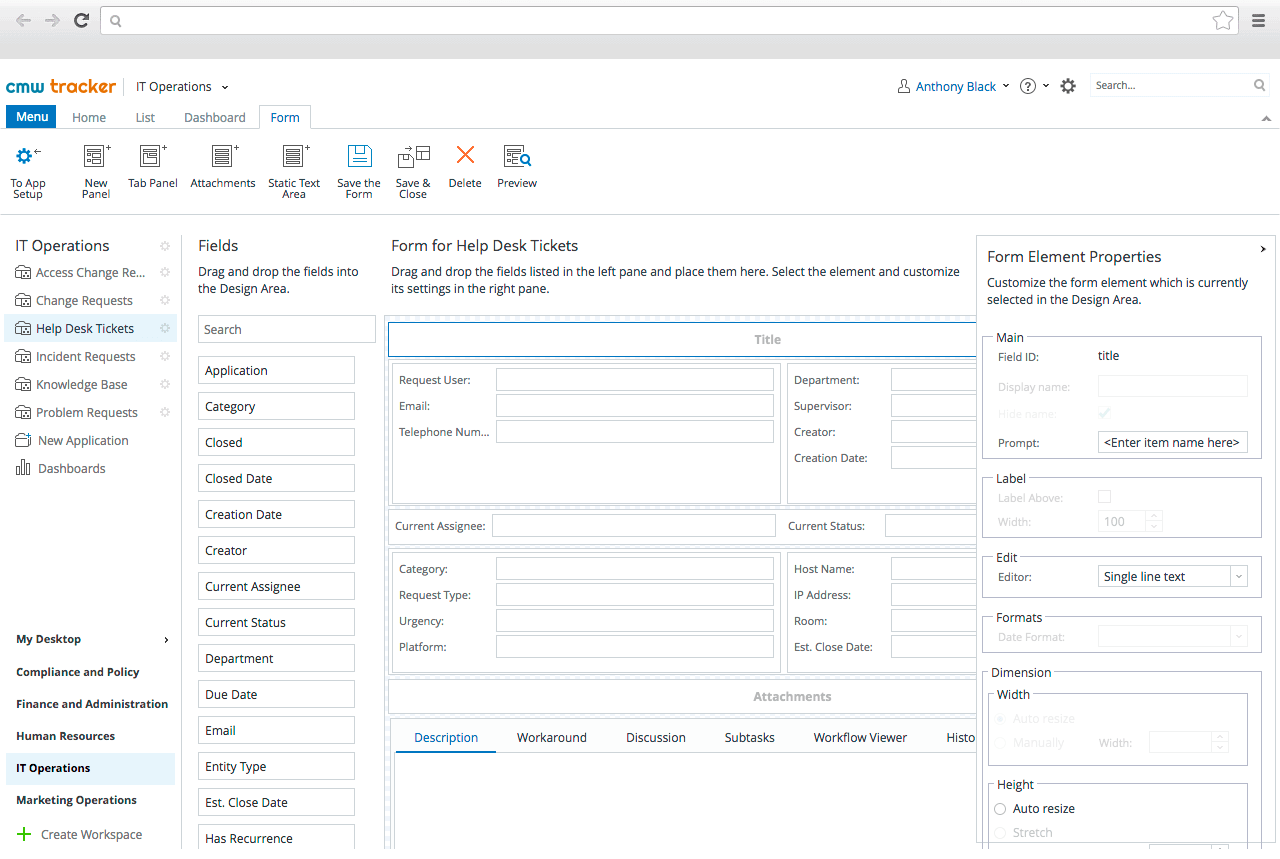The height and width of the screenshot is (859, 1280).
Task: Save the Form using the disk icon
Action: (x=359, y=156)
